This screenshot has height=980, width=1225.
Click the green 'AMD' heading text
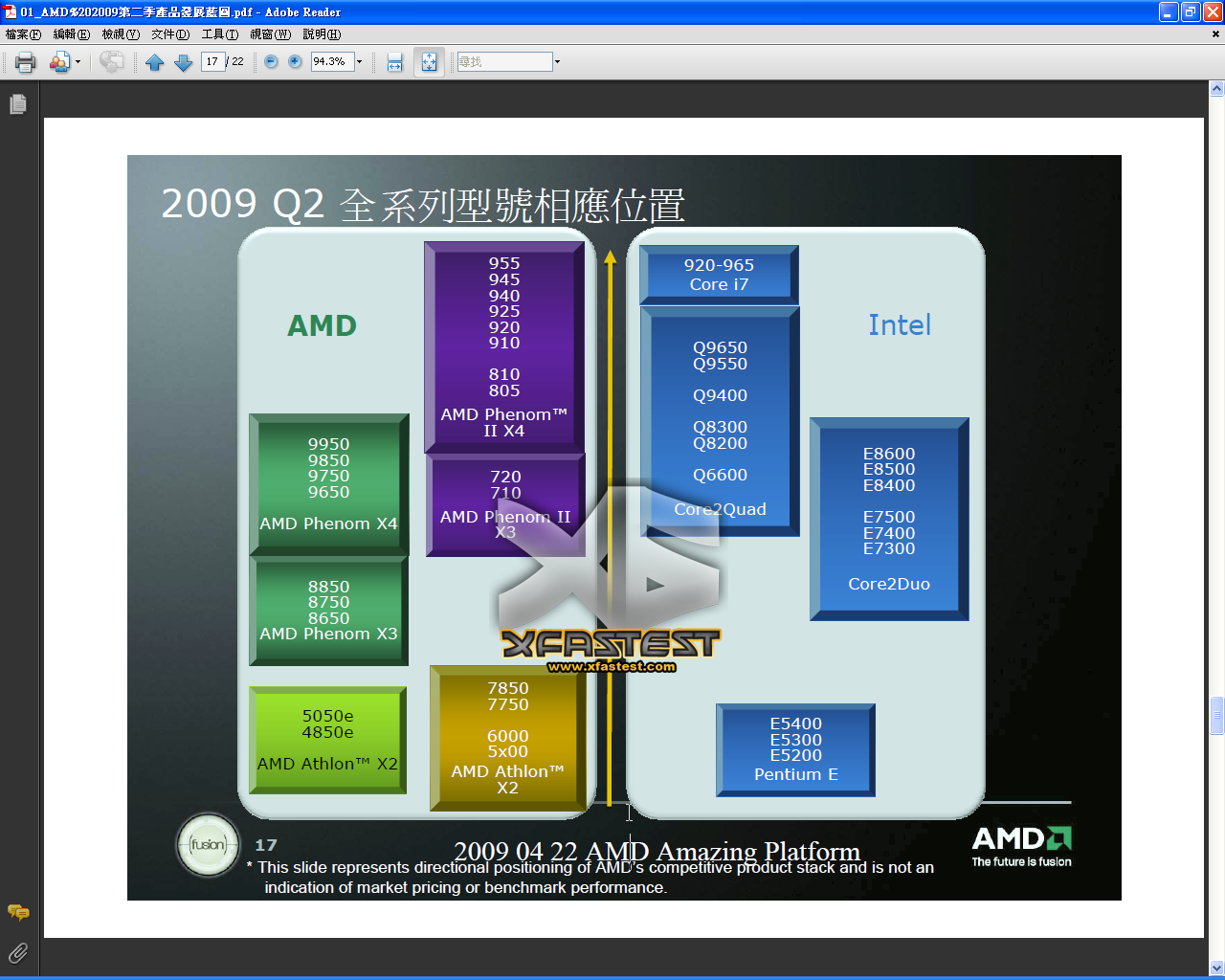322,325
